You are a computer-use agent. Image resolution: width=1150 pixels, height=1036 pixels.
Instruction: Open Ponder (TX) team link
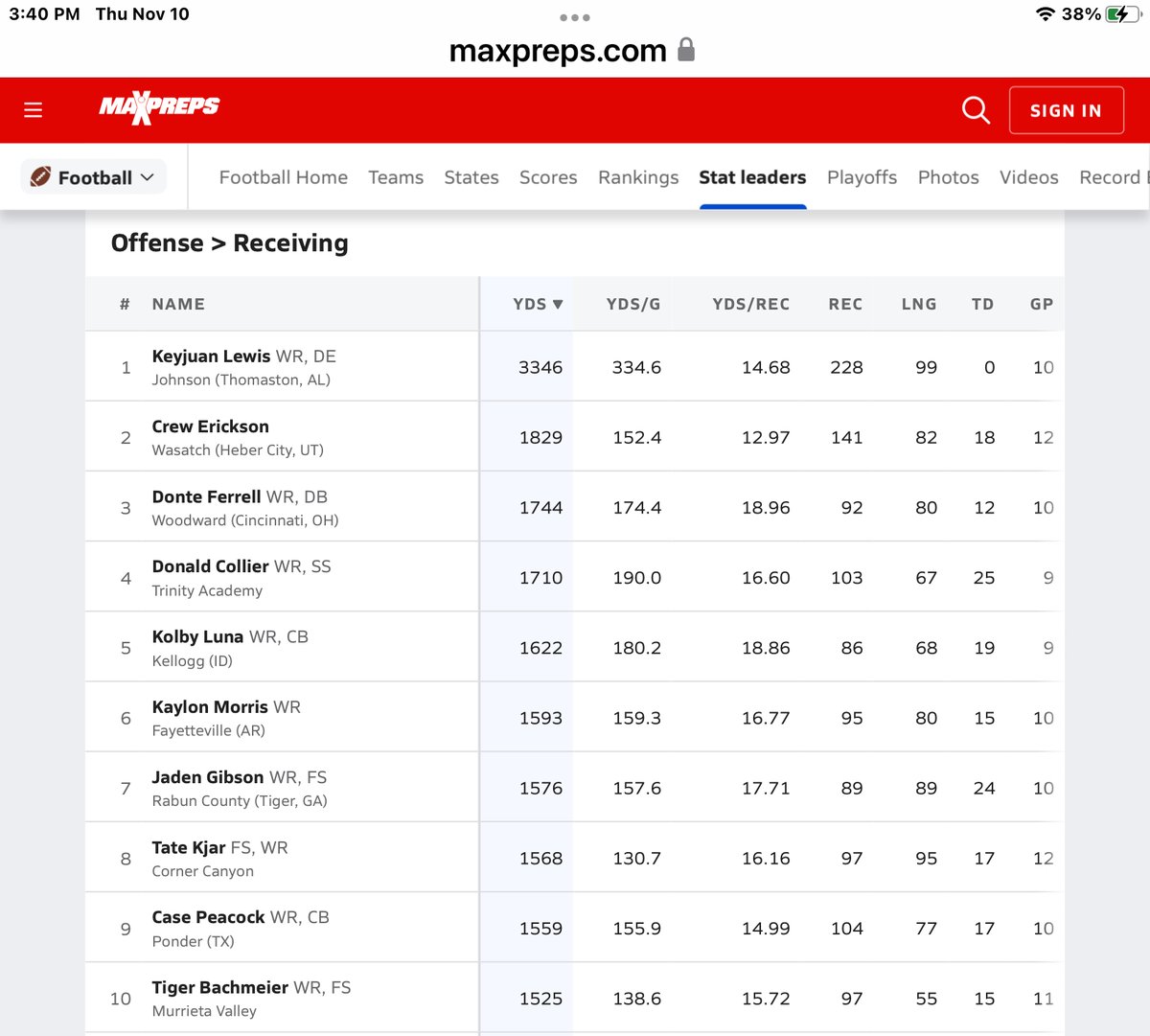(x=193, y=941)
